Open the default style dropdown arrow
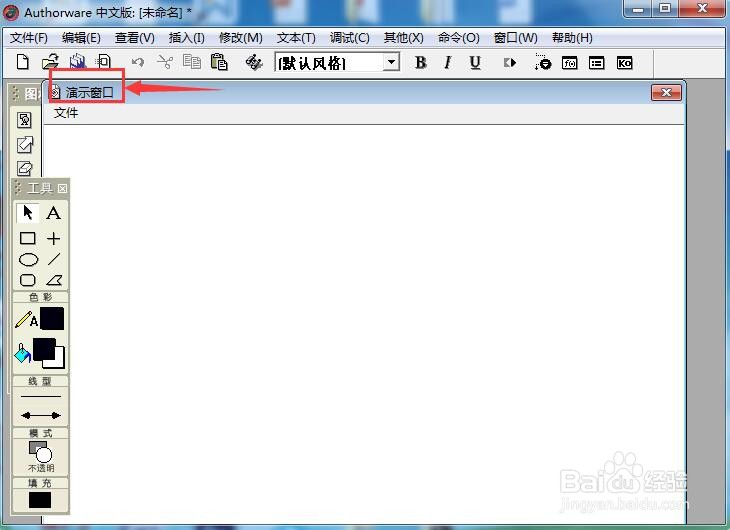This screenshot has width=730, height=530. (x=392, y=62)
